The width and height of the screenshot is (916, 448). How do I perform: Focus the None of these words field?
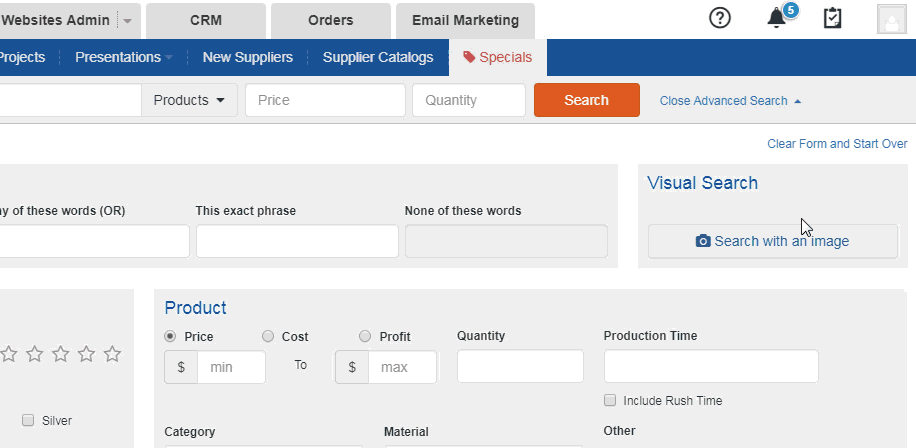click(x=506, y=241)
